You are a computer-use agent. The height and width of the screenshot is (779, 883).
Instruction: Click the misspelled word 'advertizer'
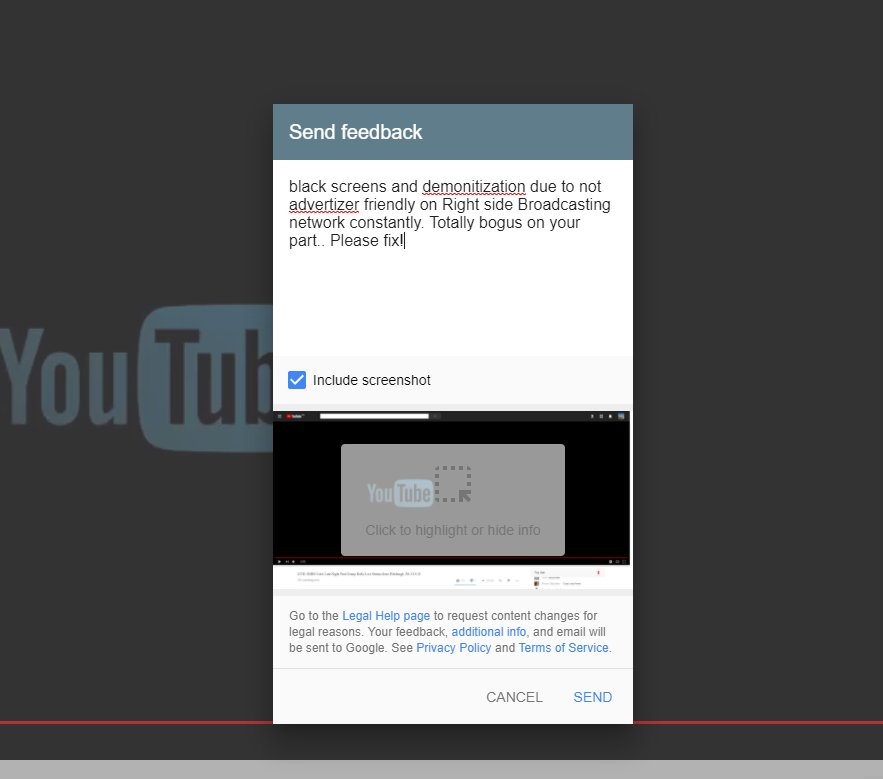(x=324, y=204)
